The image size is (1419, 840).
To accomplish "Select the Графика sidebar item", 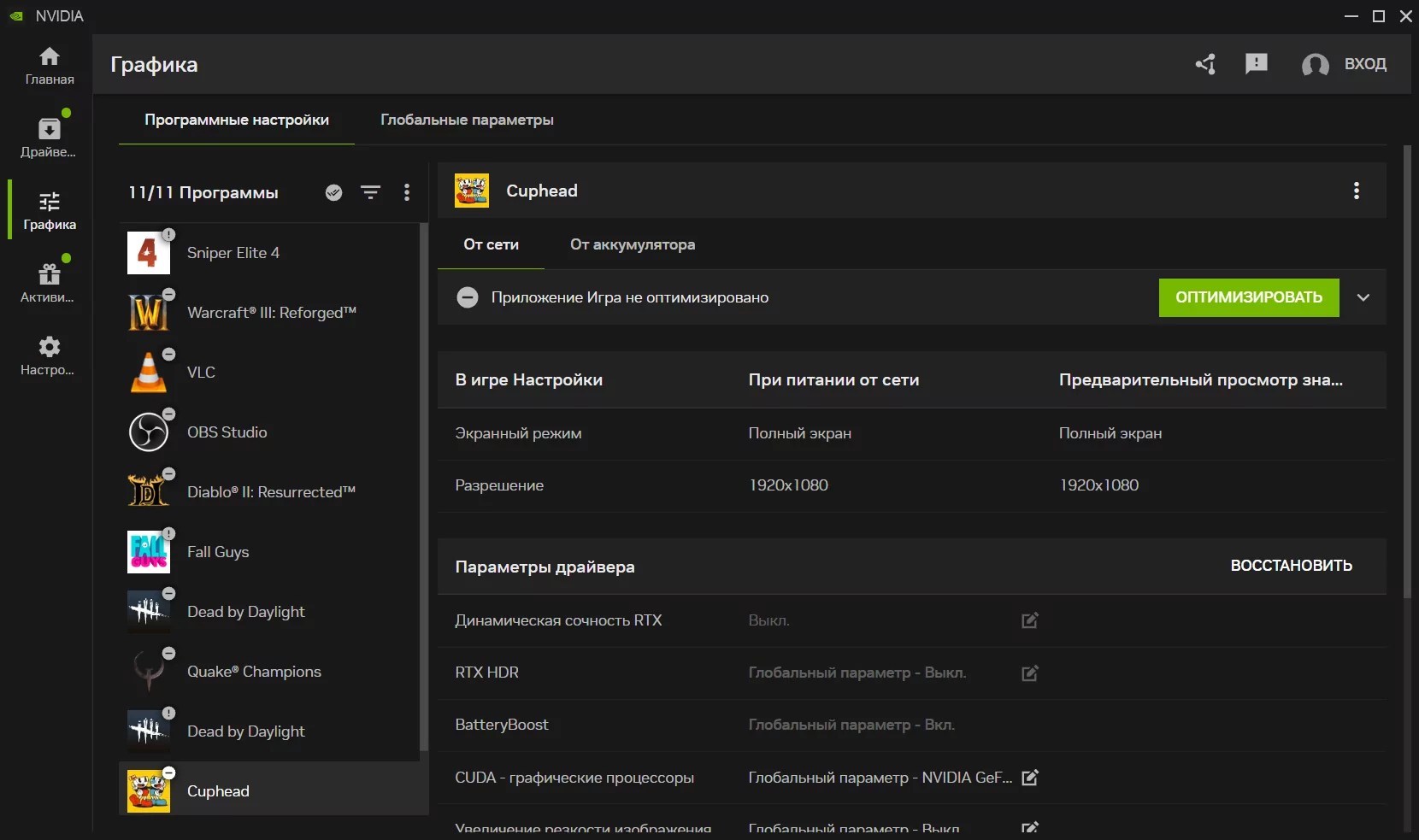I will tap(50, 210).
